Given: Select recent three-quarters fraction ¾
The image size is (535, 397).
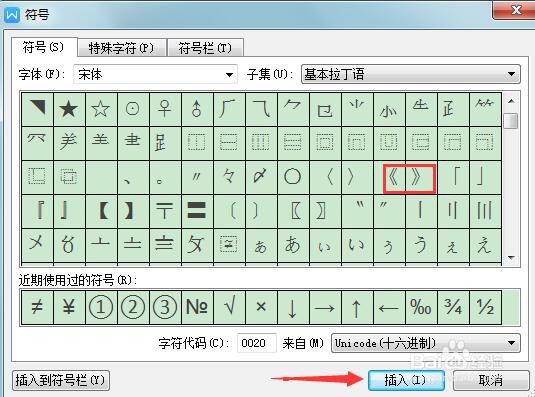Looking at the screenshot, I should click(x=453, y=307).
